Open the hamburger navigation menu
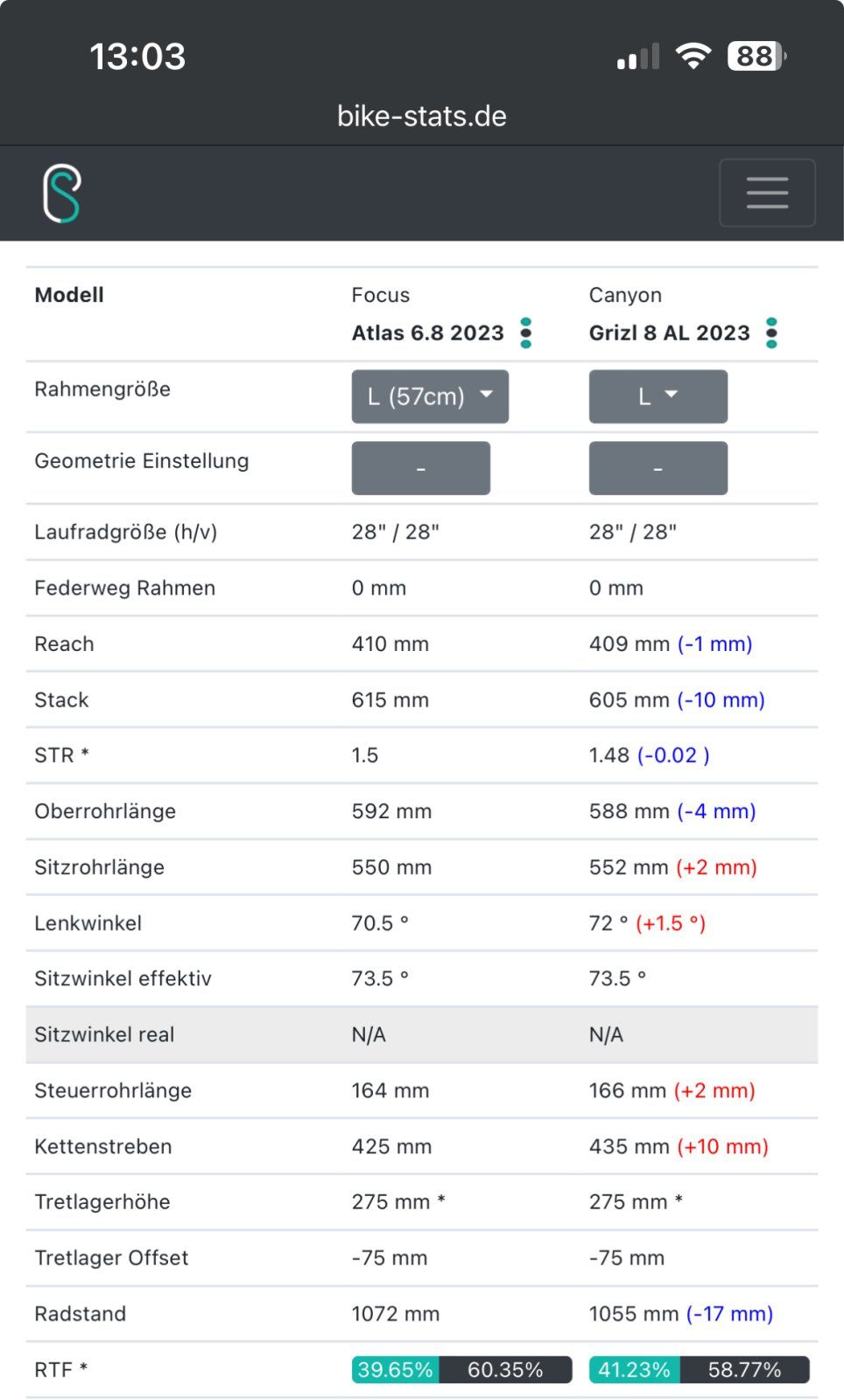The image size is (844, 1400). coord(767,193)
